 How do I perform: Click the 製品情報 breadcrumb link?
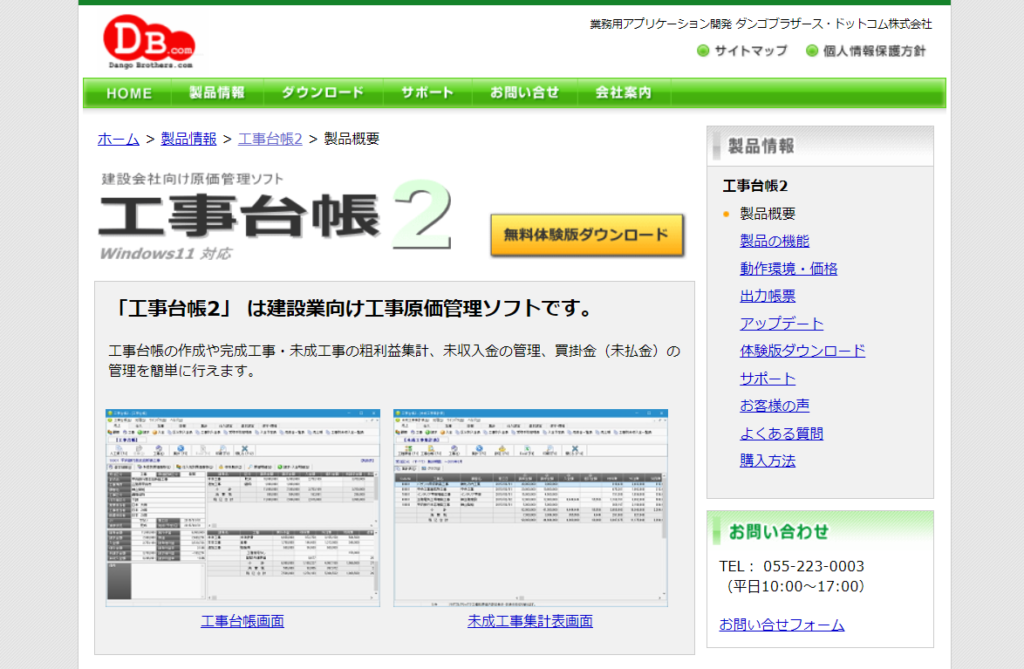tap(188, 139)
